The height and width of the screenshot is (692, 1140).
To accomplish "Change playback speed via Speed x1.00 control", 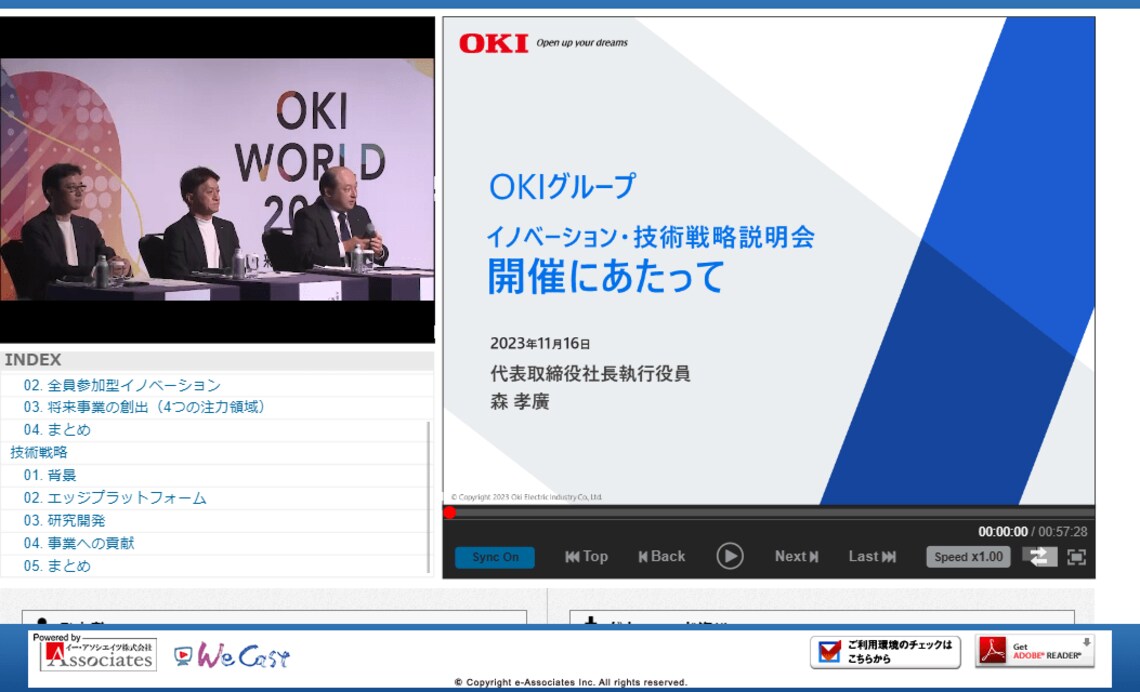I will click(x=966, y=556).
